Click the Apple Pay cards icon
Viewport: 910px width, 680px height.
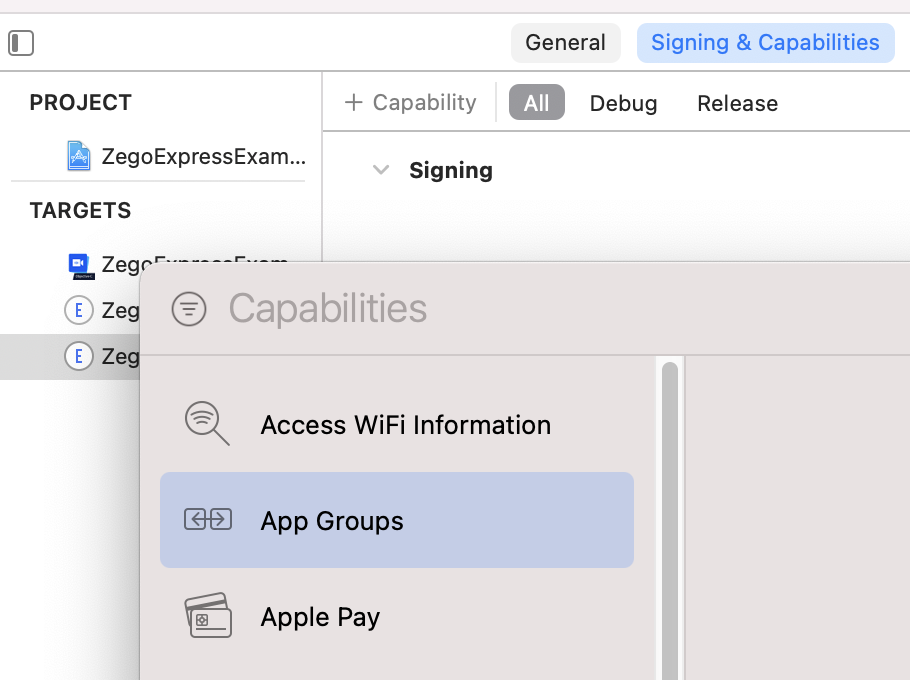(208, 616)
